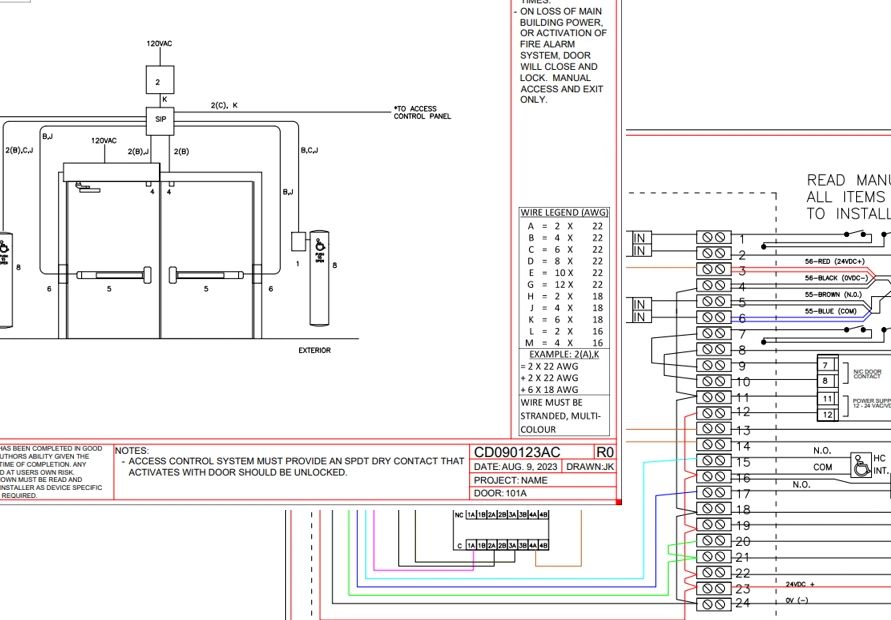The image size is (891, 620).
Task: Click terminal block screw pair number 24
Action: [x=714, y=604]
